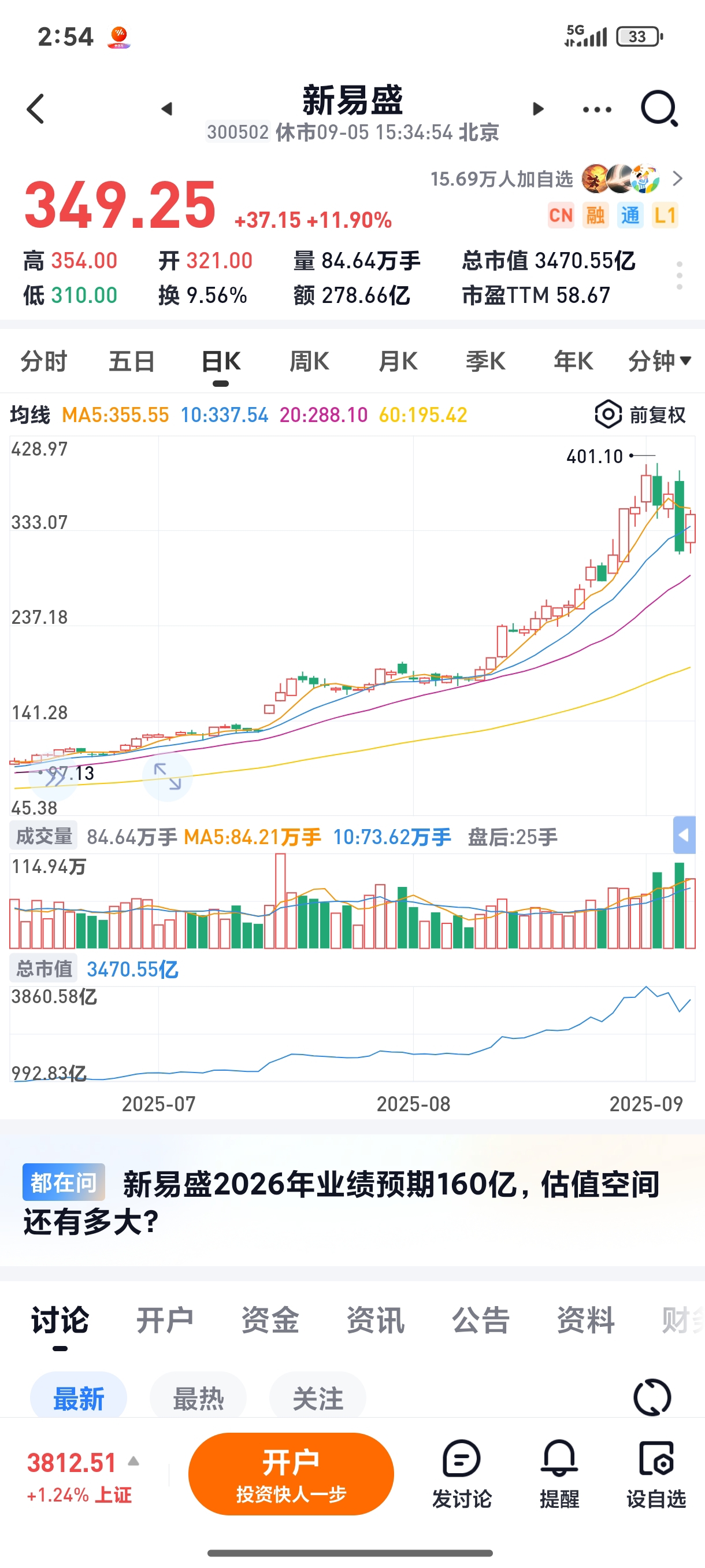The image size is (705, 1568).
Task: Tap the refresh circular arrows icon
Action: 652,1397
